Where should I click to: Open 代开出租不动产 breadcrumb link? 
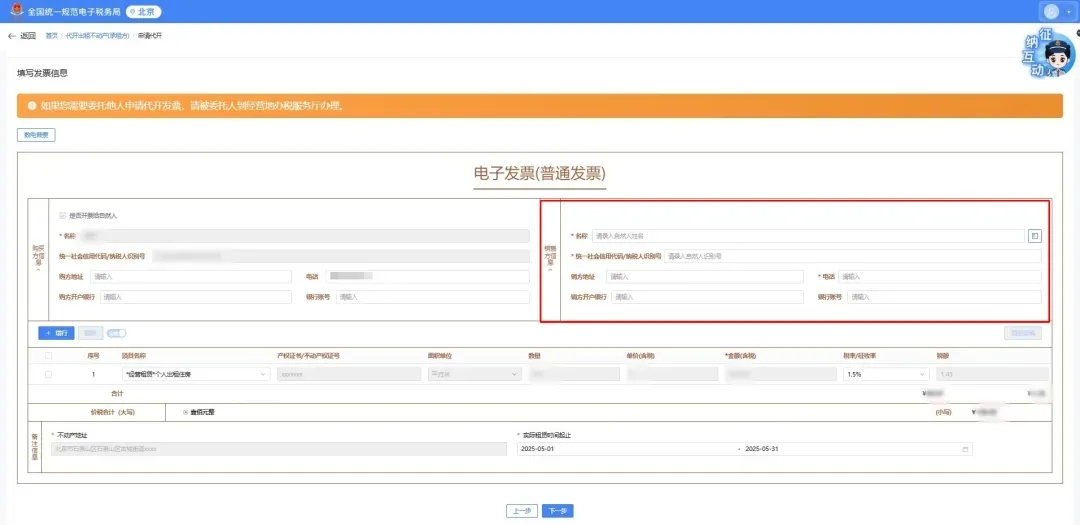[x=99, y=36]
